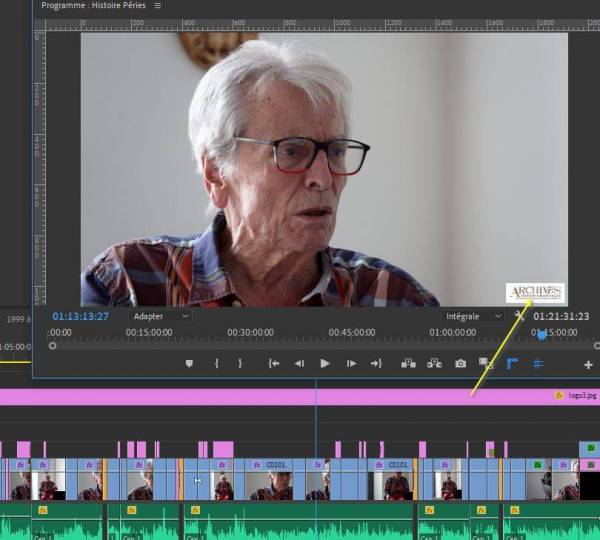Screen dimensions: 600x540
Task: Open the Intégrale playback resolution dropdown
Action: click(x=473, y=316)
